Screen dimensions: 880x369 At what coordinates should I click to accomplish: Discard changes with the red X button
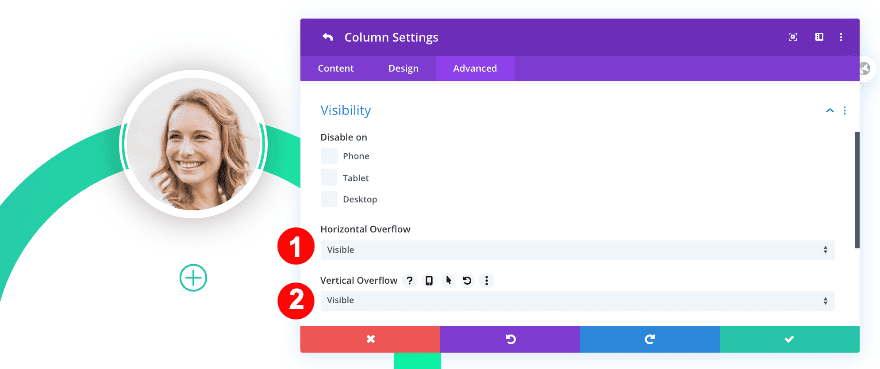click(370, 339)
